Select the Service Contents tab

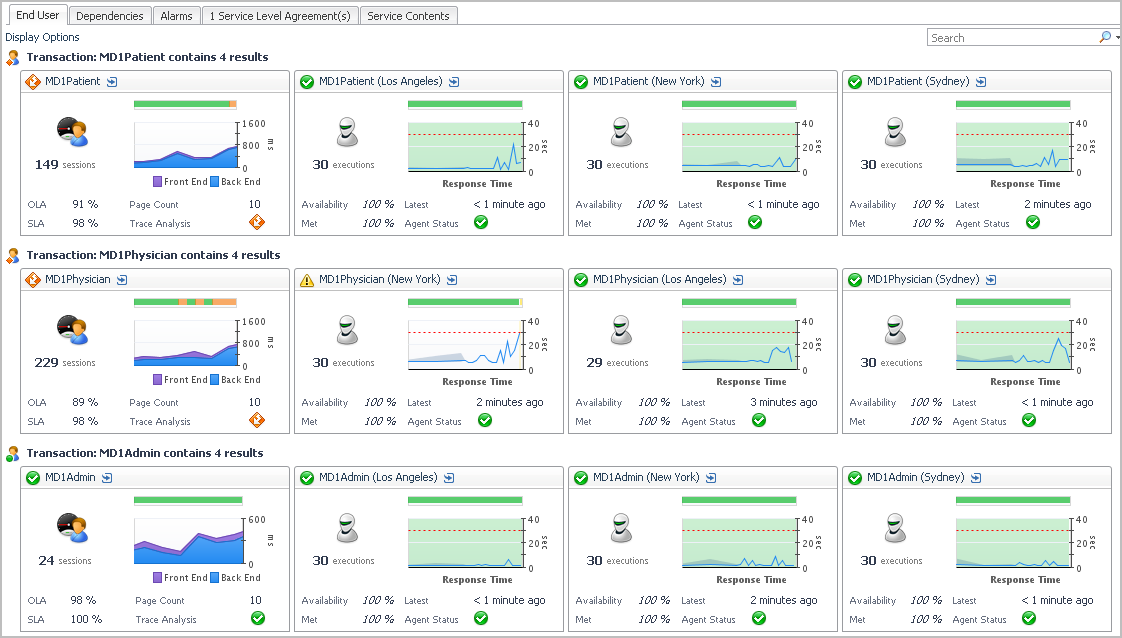coord(408,16)
